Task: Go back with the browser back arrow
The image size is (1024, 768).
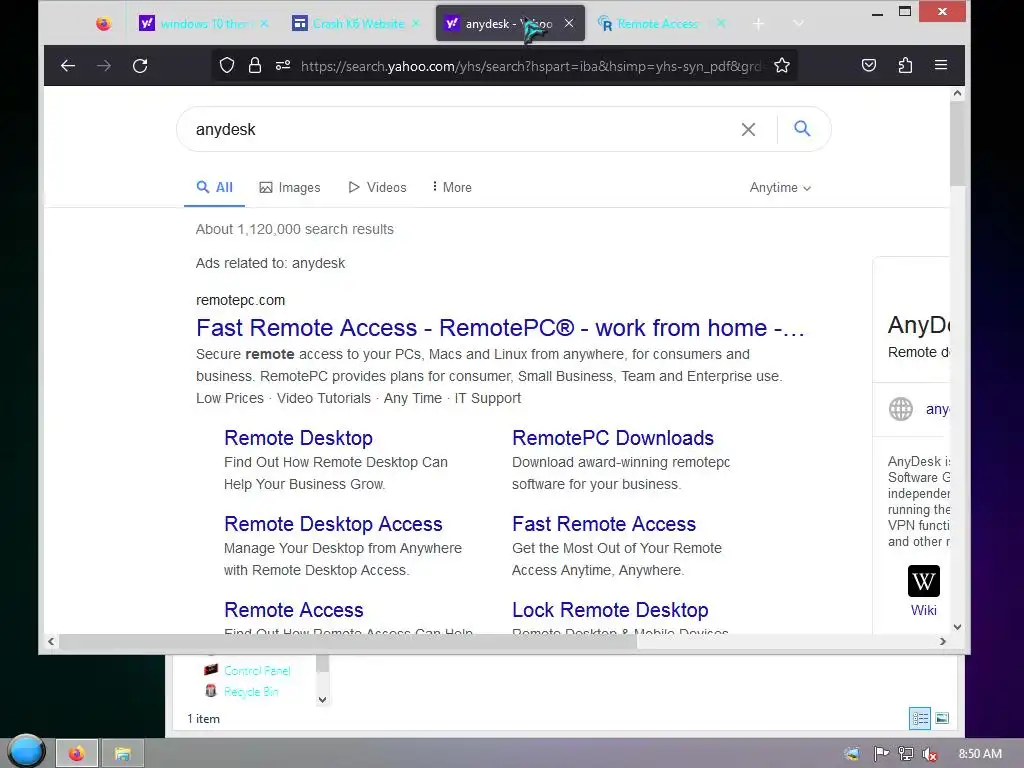Action: 68,65
